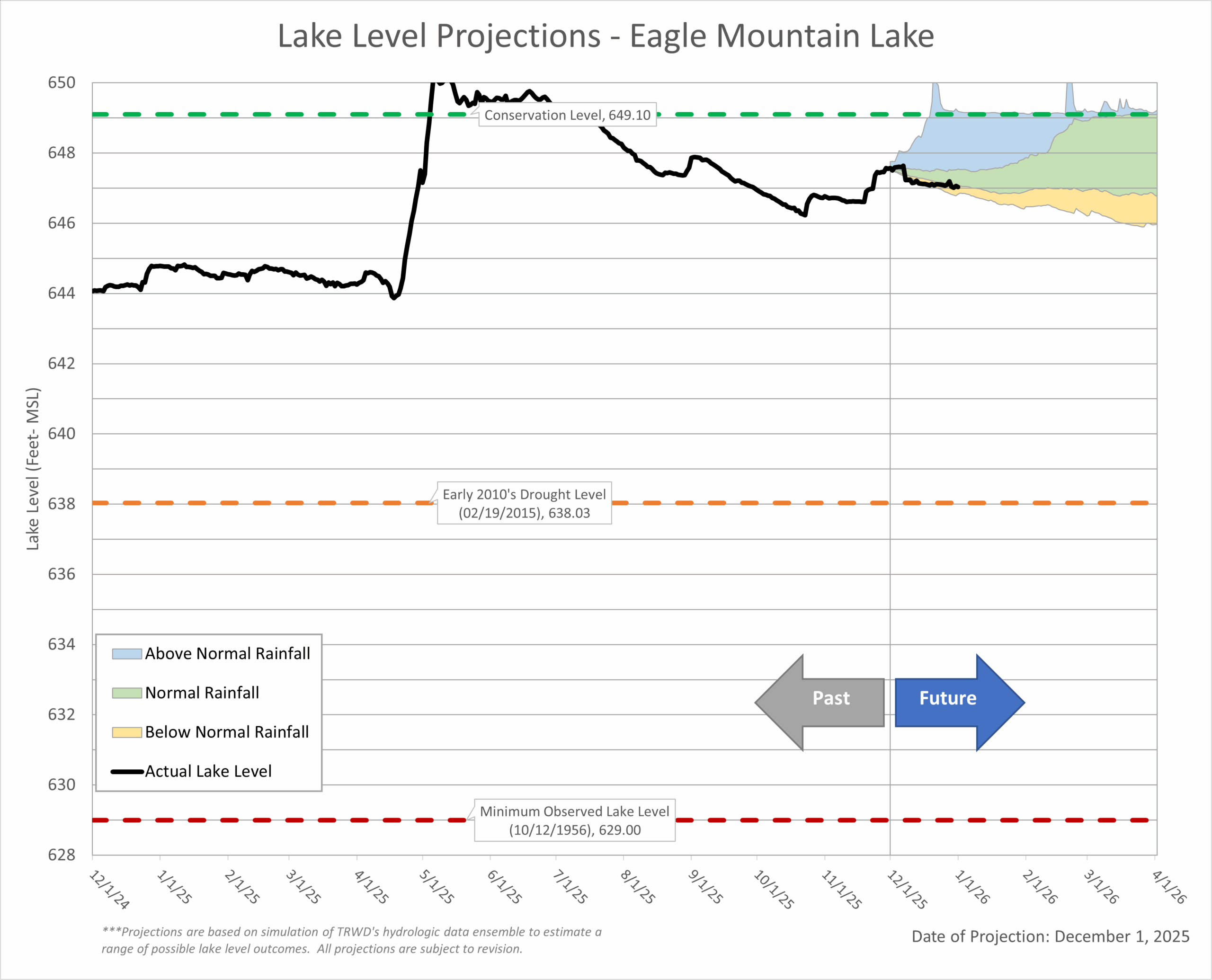Image resolution: width=1212 pixels, height=980 pixels.
Task: Click the Early 2010's Drought Level callout
Action: tap(524, 503)
